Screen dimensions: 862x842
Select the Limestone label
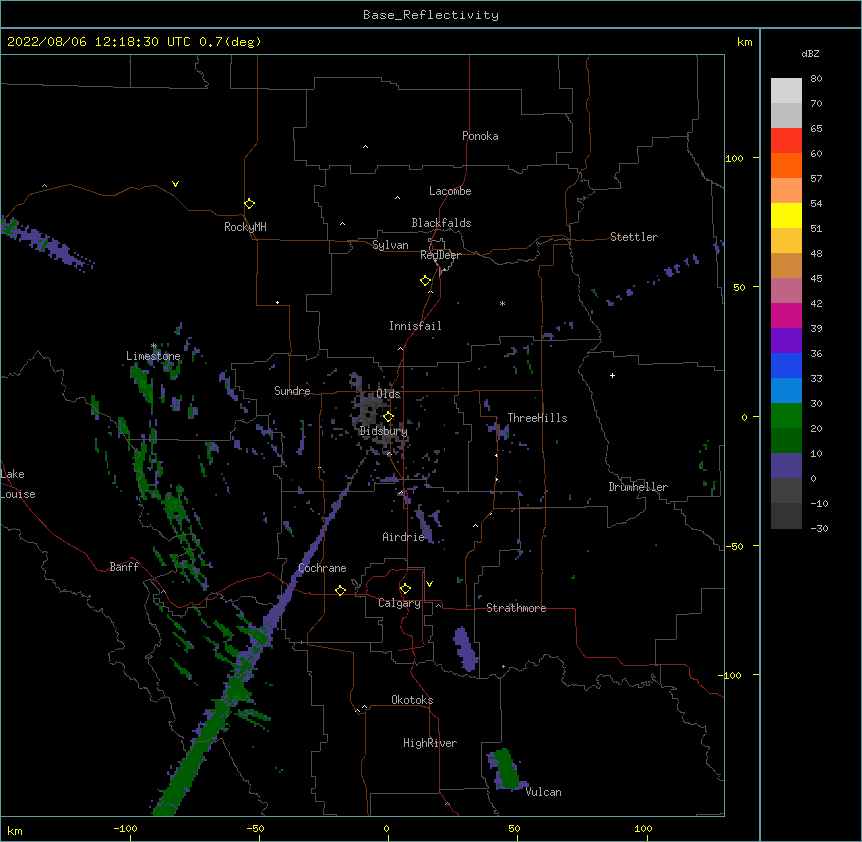pos(153,356)
